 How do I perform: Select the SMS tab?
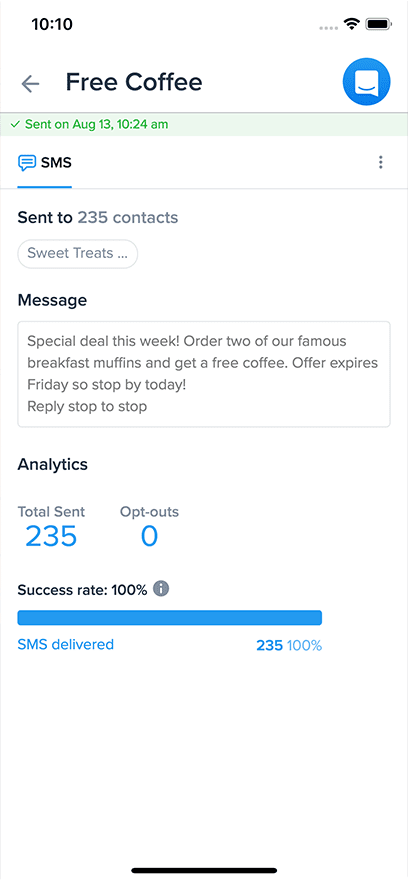click(45, 163)
